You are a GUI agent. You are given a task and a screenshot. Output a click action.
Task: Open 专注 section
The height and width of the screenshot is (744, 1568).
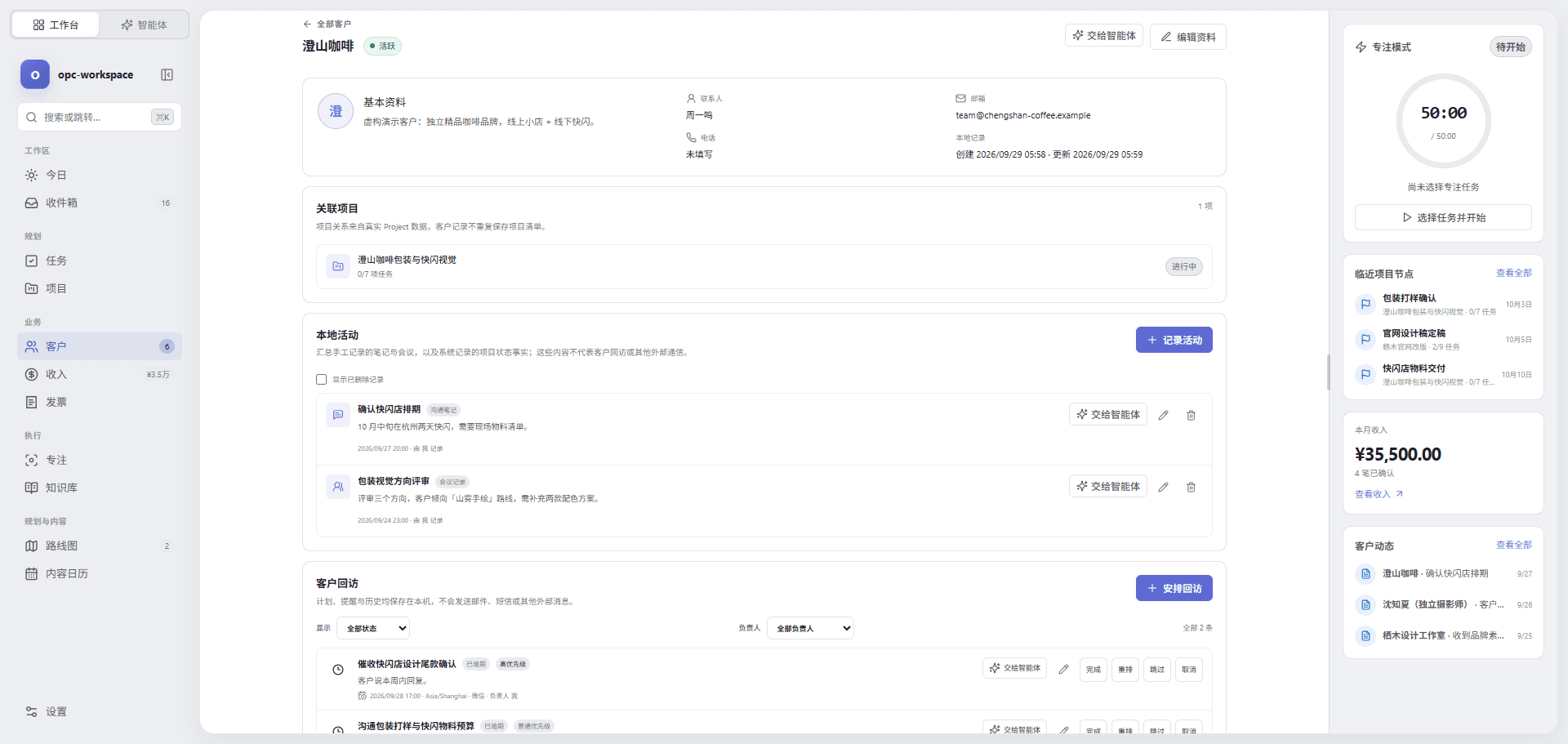(x=100, y=460)
